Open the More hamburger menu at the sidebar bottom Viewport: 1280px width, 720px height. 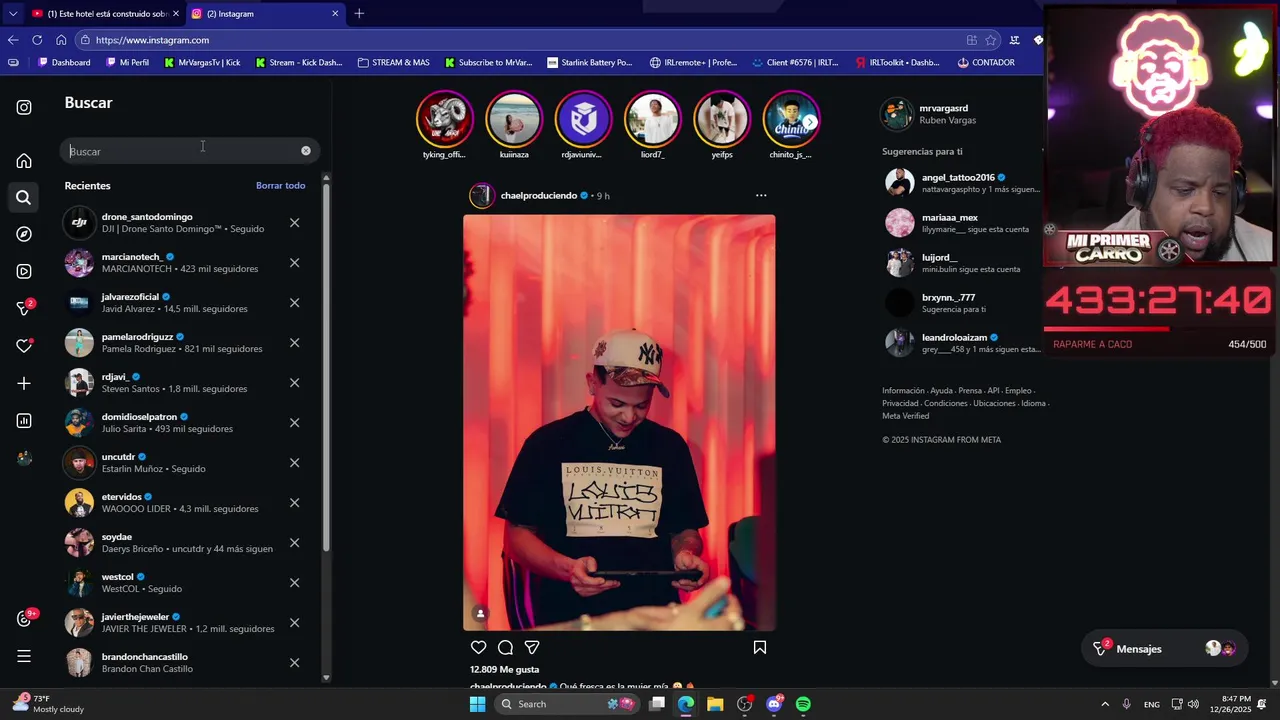[x=24, y=657]
